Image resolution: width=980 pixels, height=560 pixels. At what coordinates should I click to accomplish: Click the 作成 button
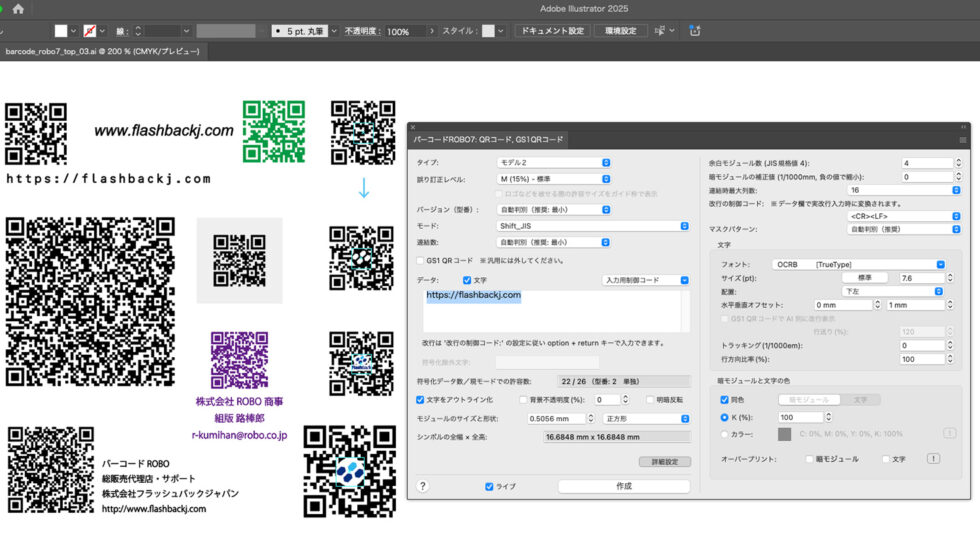coord(624,486)
